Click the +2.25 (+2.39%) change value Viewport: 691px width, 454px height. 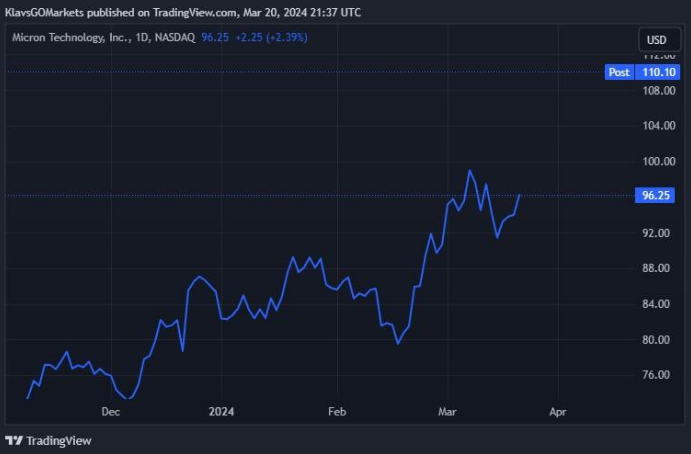[271, 37]
